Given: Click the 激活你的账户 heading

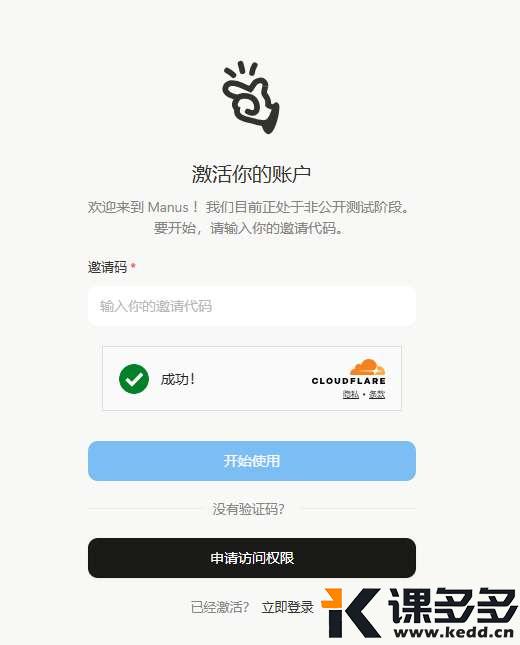Looking at the screenshot, I should tap(251, 174).
